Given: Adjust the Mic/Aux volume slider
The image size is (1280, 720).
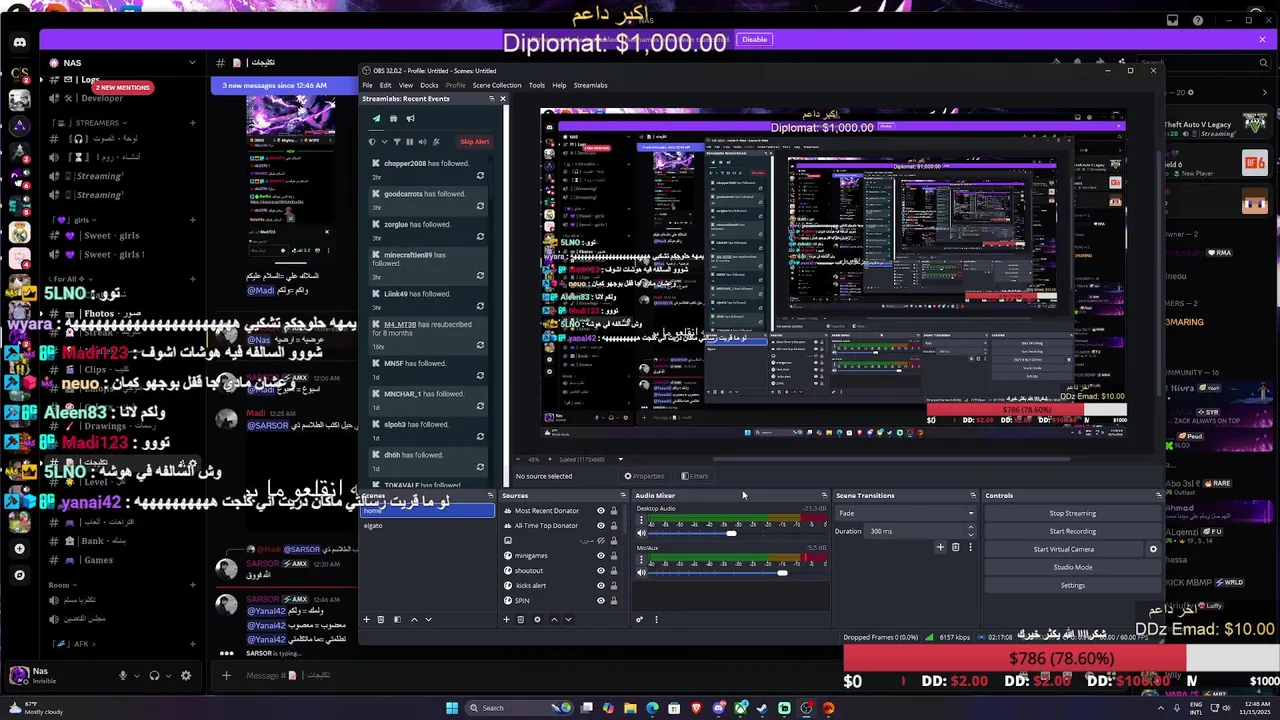Looking at the screenshot, I should point(782,572).
